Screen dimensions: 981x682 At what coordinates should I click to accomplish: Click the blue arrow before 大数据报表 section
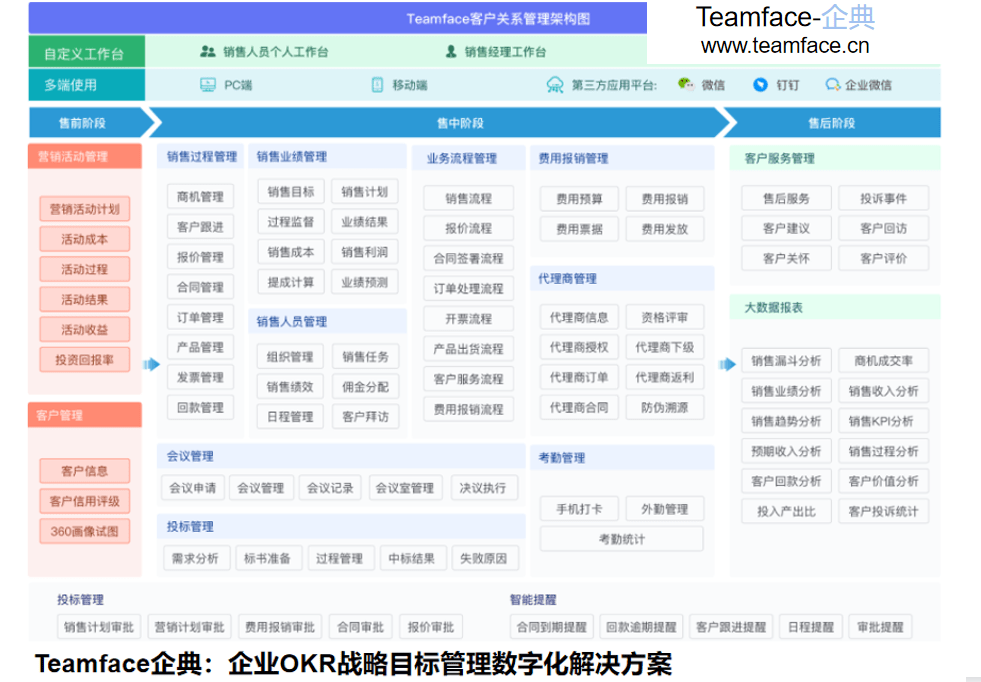click(727, 364)
